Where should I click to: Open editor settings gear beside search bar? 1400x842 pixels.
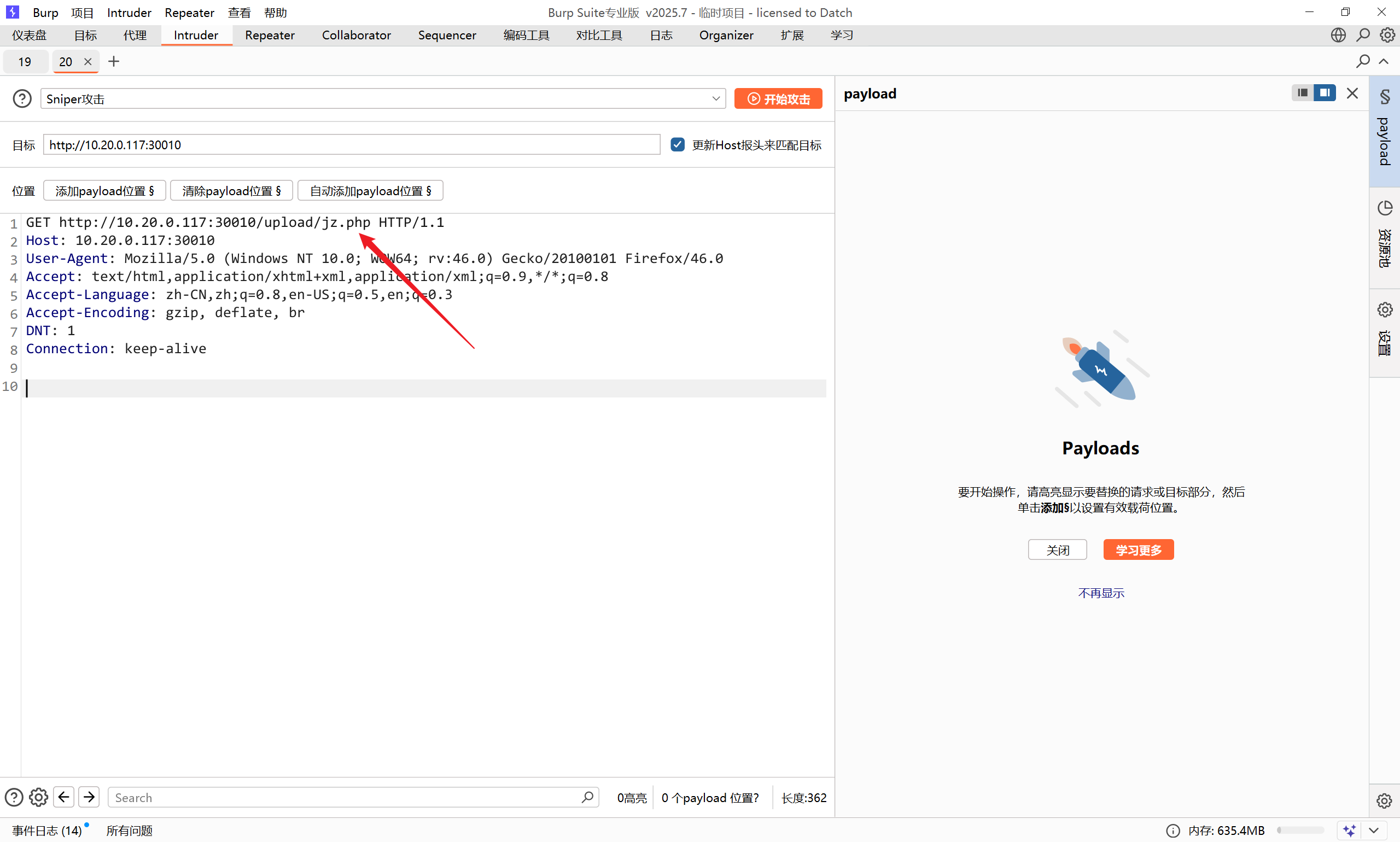point(39,797)
